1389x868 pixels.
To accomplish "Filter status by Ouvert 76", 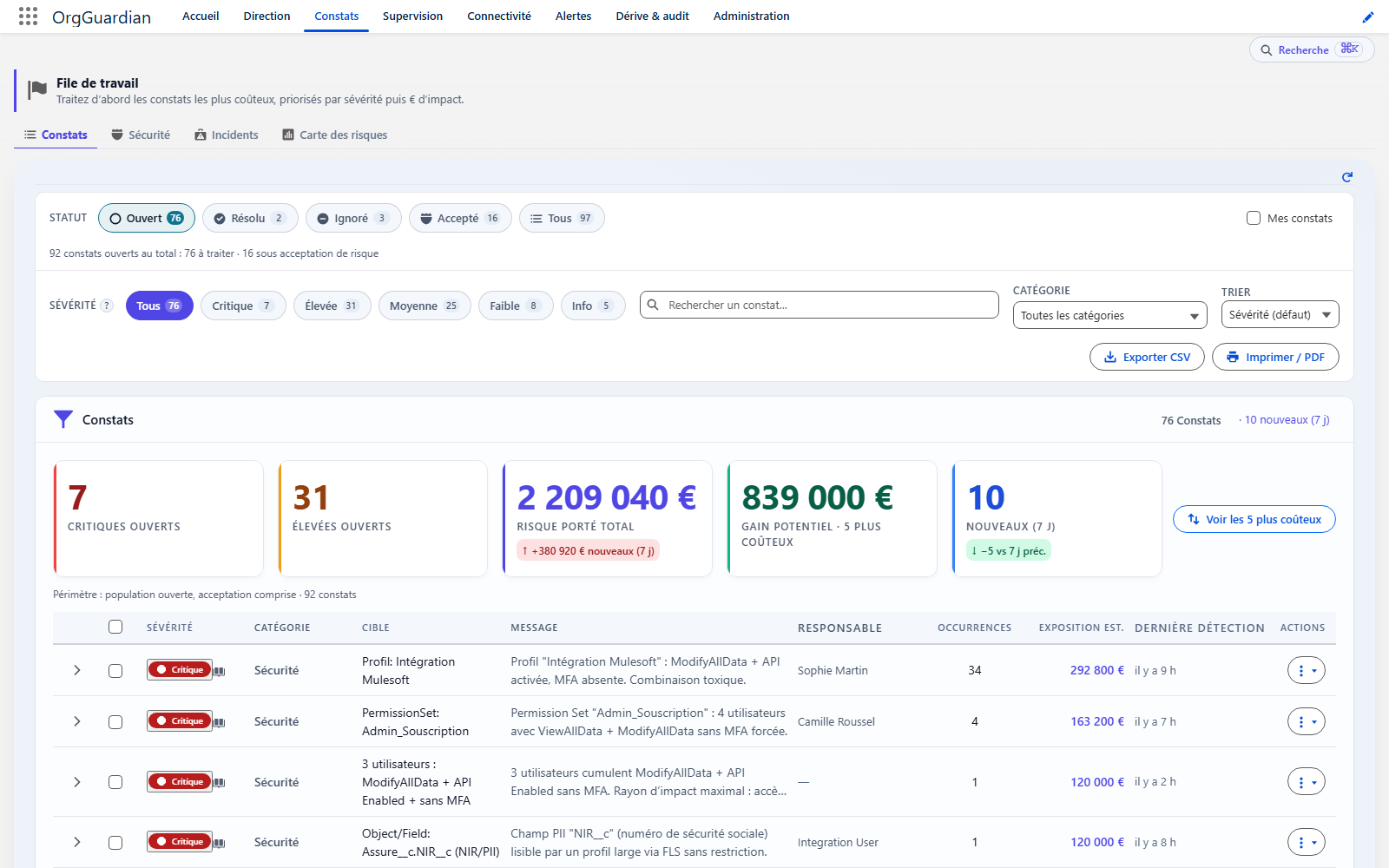I will click(147, 218).
